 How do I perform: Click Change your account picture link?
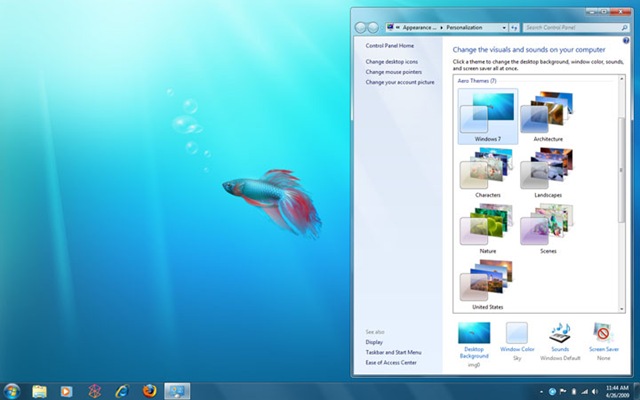[400, 82]
